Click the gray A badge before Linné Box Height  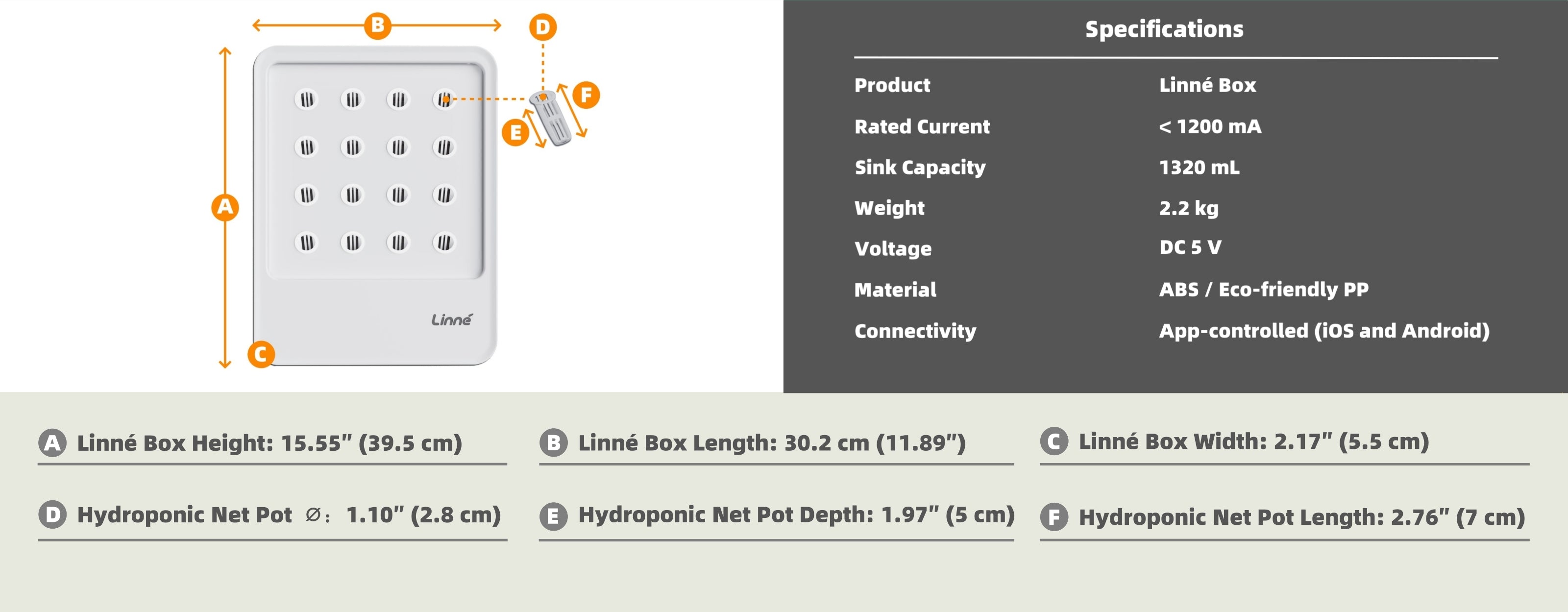coord(52,443)
